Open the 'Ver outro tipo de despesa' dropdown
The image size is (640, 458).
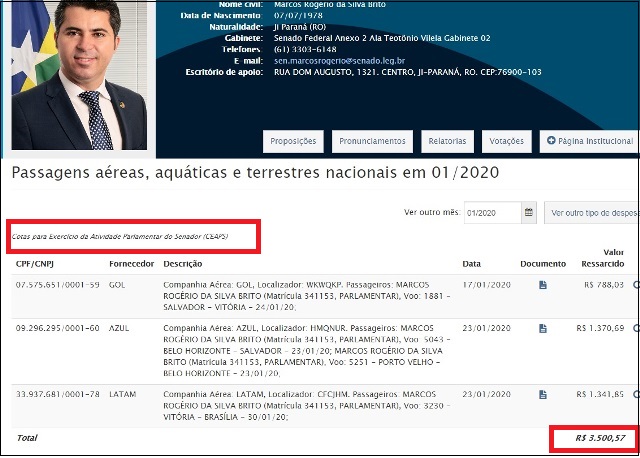[x=593, y=213]
